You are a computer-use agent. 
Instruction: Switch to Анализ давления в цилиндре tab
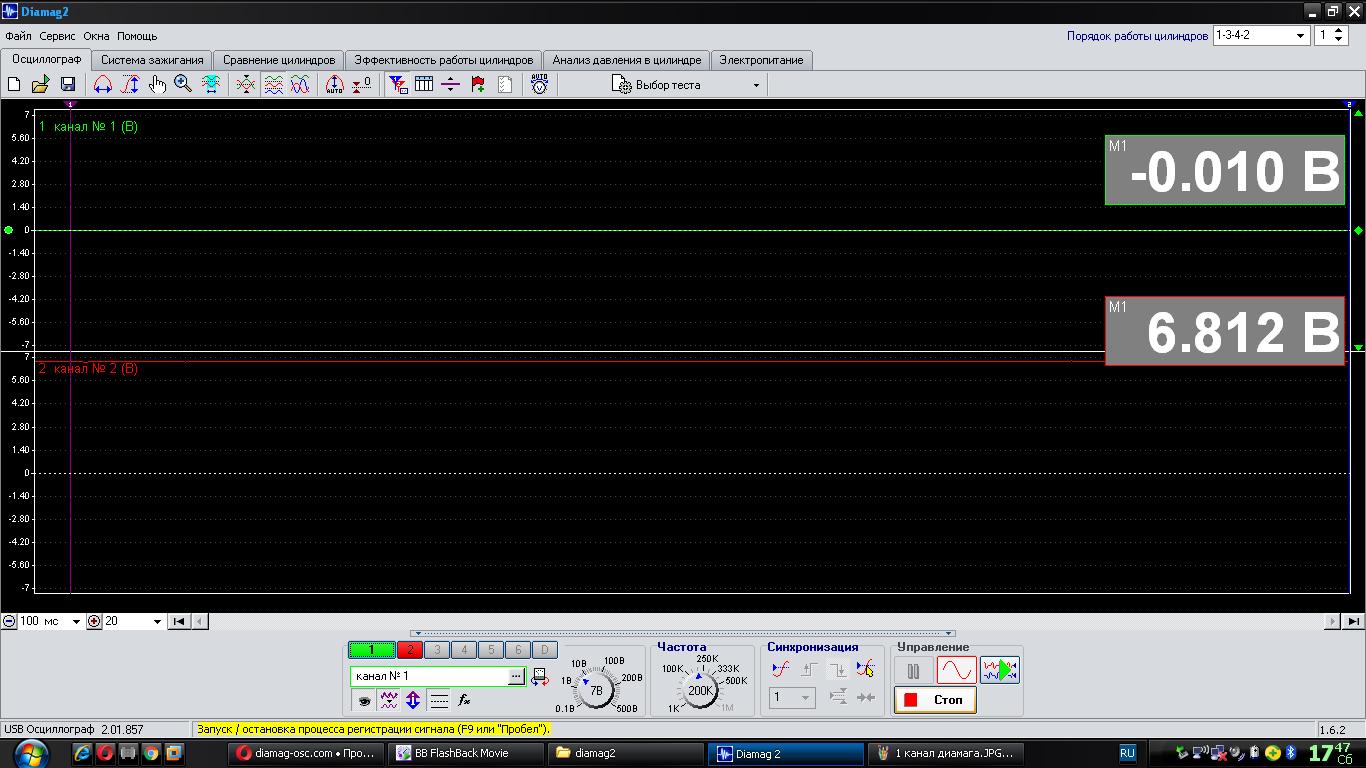pyautogui.click(x=627, y=60)
